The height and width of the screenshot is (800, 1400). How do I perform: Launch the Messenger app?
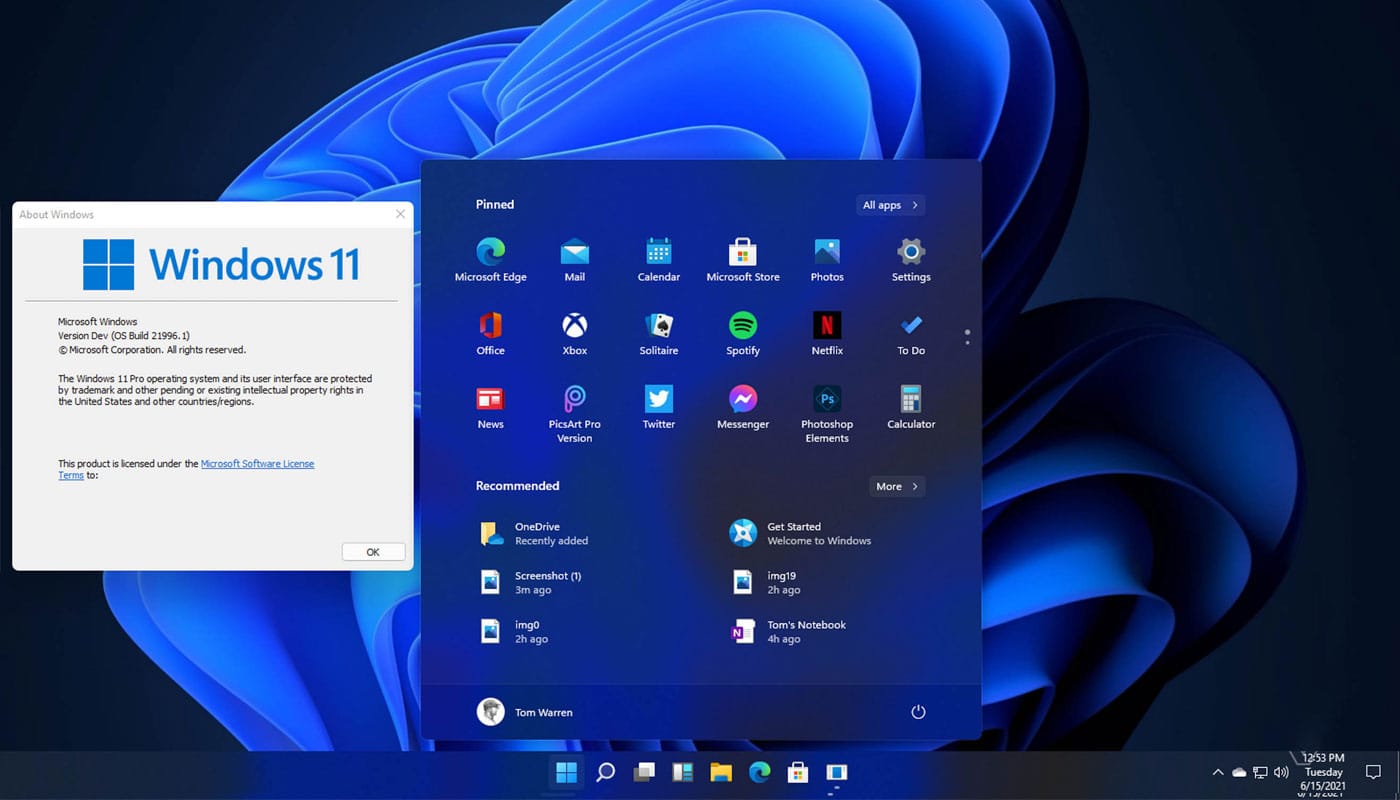click(x=742, y=407)
